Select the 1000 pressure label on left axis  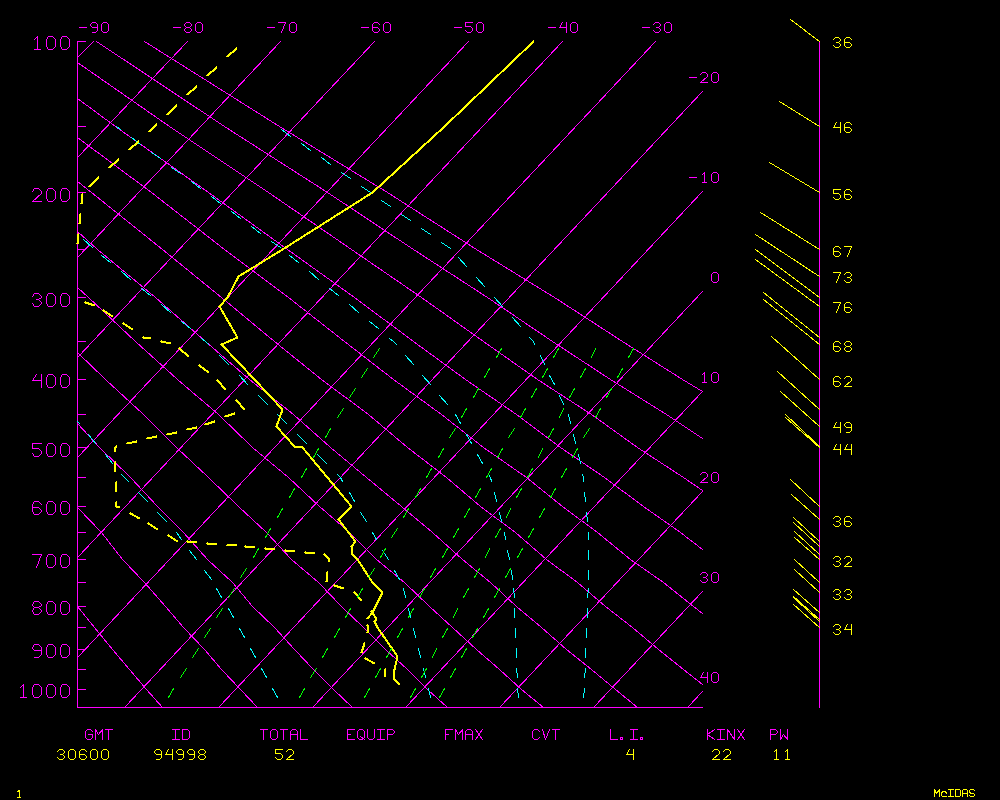point(47,691)
